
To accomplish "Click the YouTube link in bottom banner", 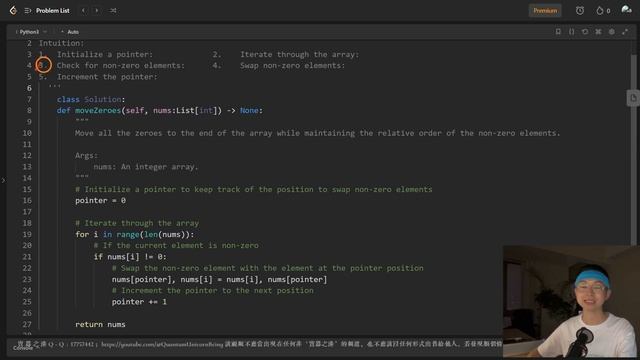I will (x=162, y=344).
